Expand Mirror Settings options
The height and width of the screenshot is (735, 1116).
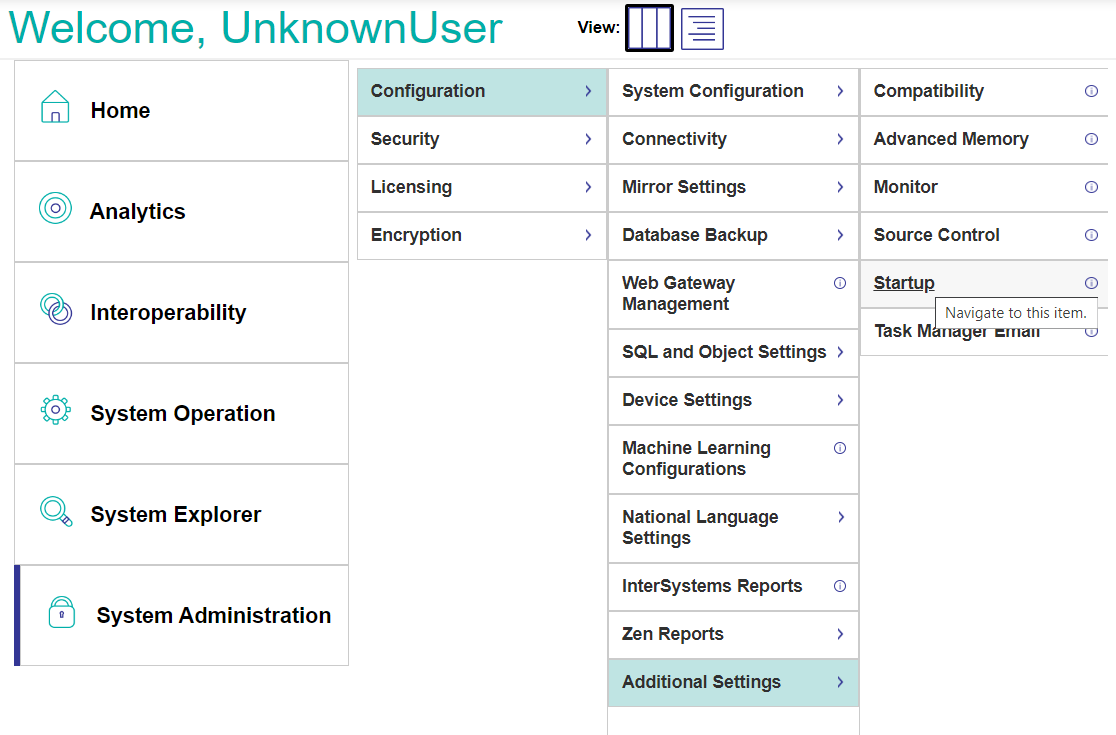click(x=733, y=188)
